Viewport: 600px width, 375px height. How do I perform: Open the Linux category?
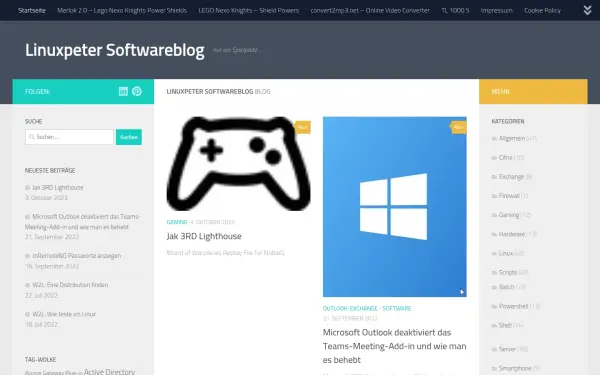(505, 253)
